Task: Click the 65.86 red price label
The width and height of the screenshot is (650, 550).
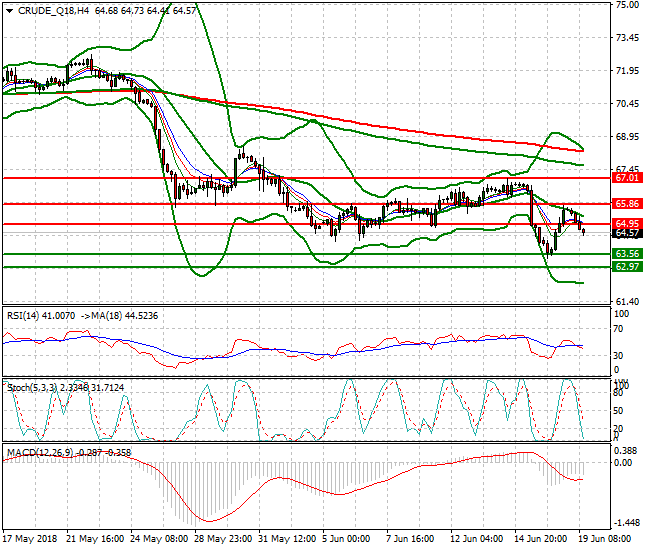Action: (627, 204)
